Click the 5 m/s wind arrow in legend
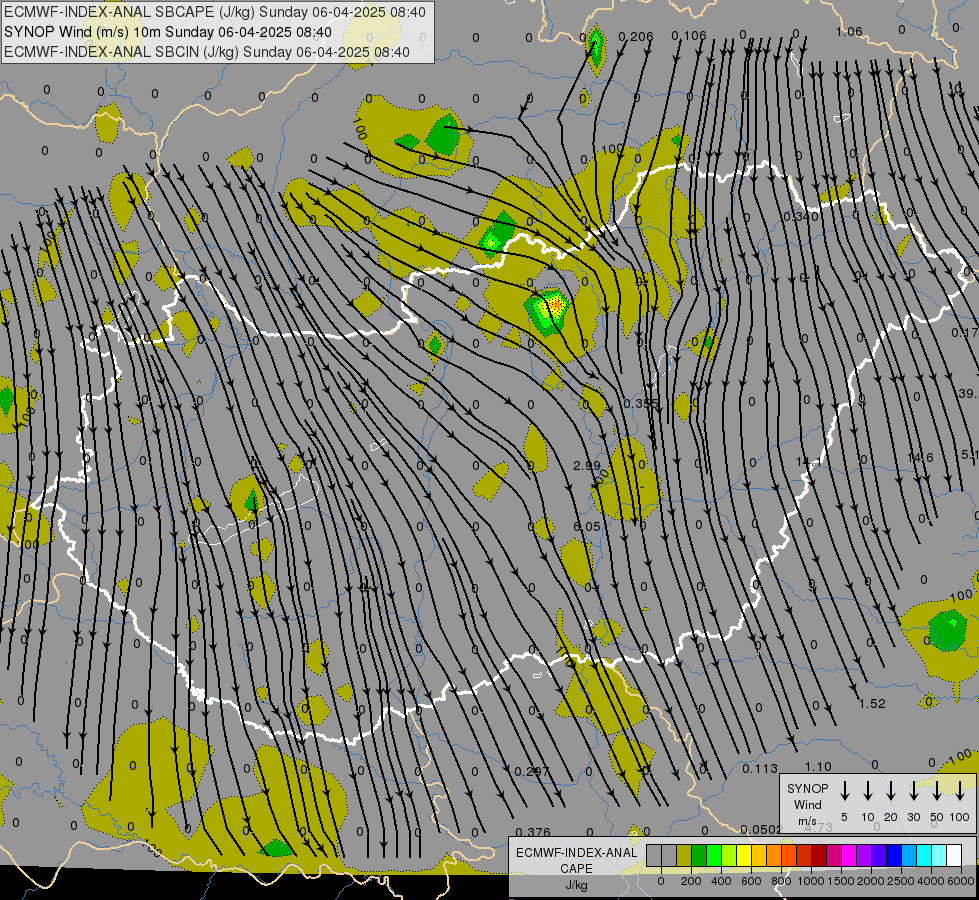This screenshot has height=900, width=979. pos(845,790)
